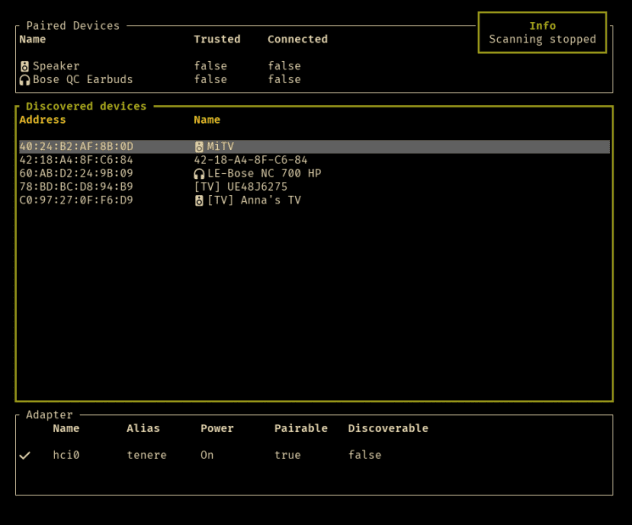
Task: Click the speaker icon next to MiTV
Action: pos(199,147)
